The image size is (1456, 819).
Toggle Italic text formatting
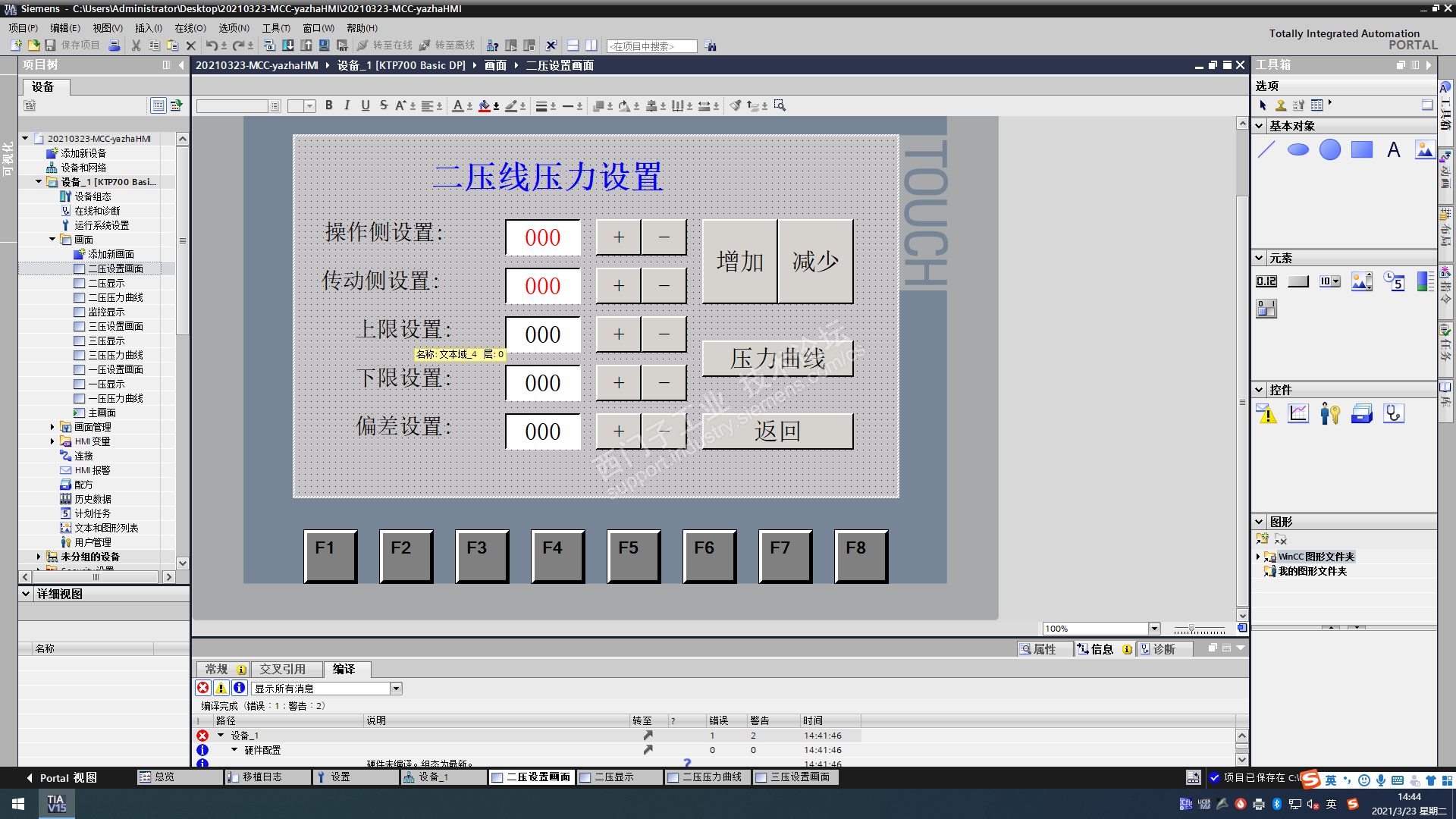tap(347, 105)
